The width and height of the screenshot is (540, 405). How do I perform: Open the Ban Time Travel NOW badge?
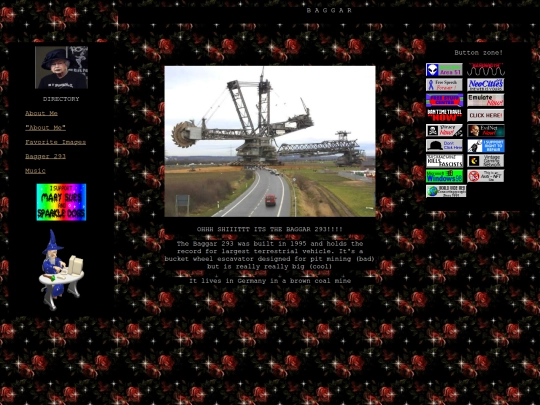445,115
